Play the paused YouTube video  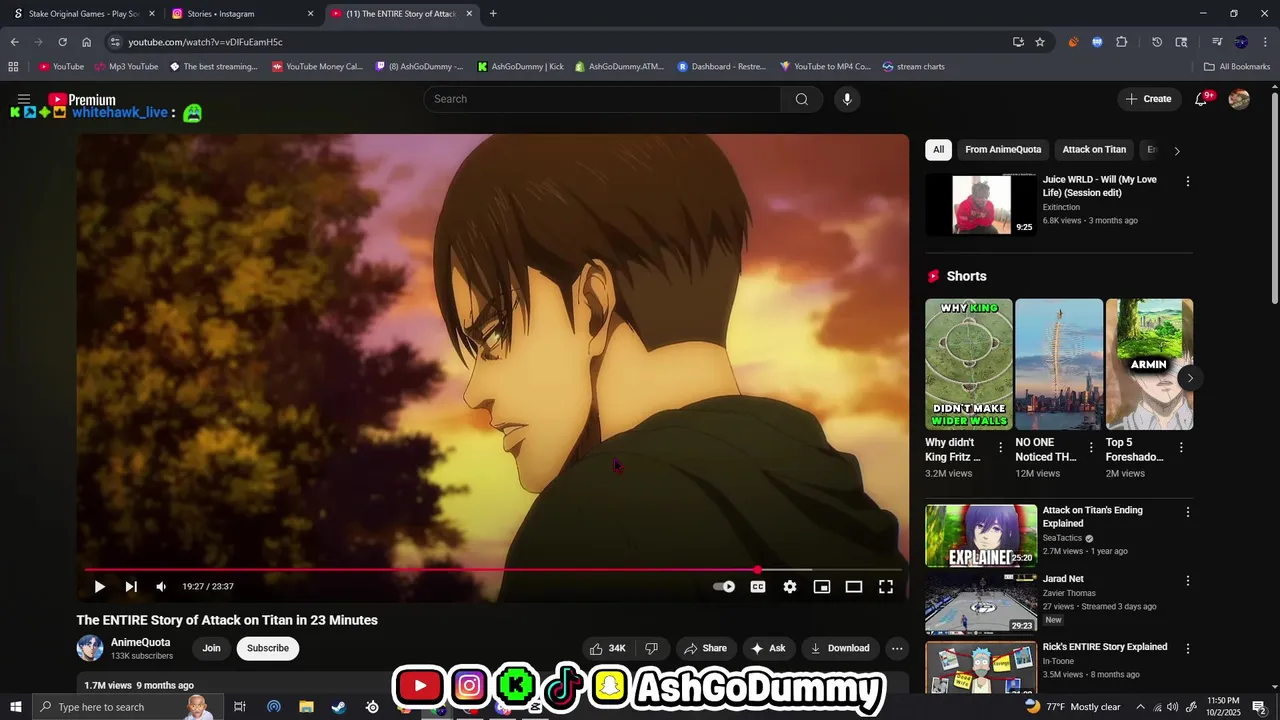coord(99,587)
